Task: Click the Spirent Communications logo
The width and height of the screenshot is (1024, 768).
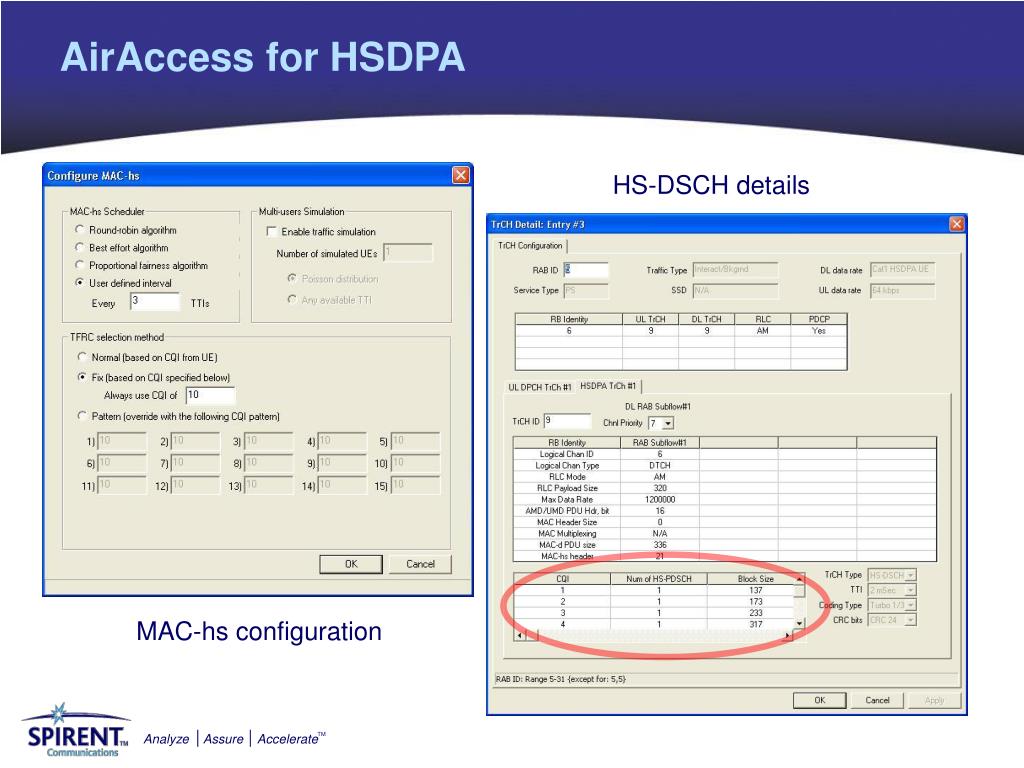Action: [x=76, y=730]
